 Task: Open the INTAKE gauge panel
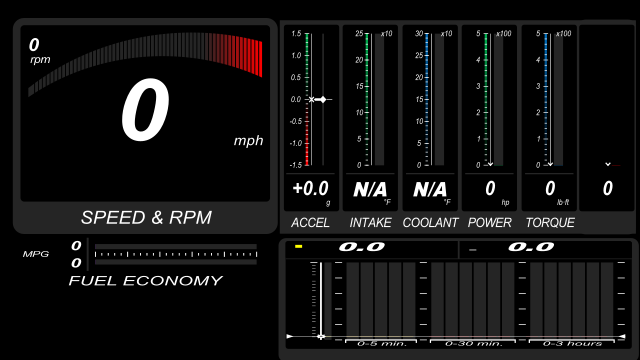point(370,118)
